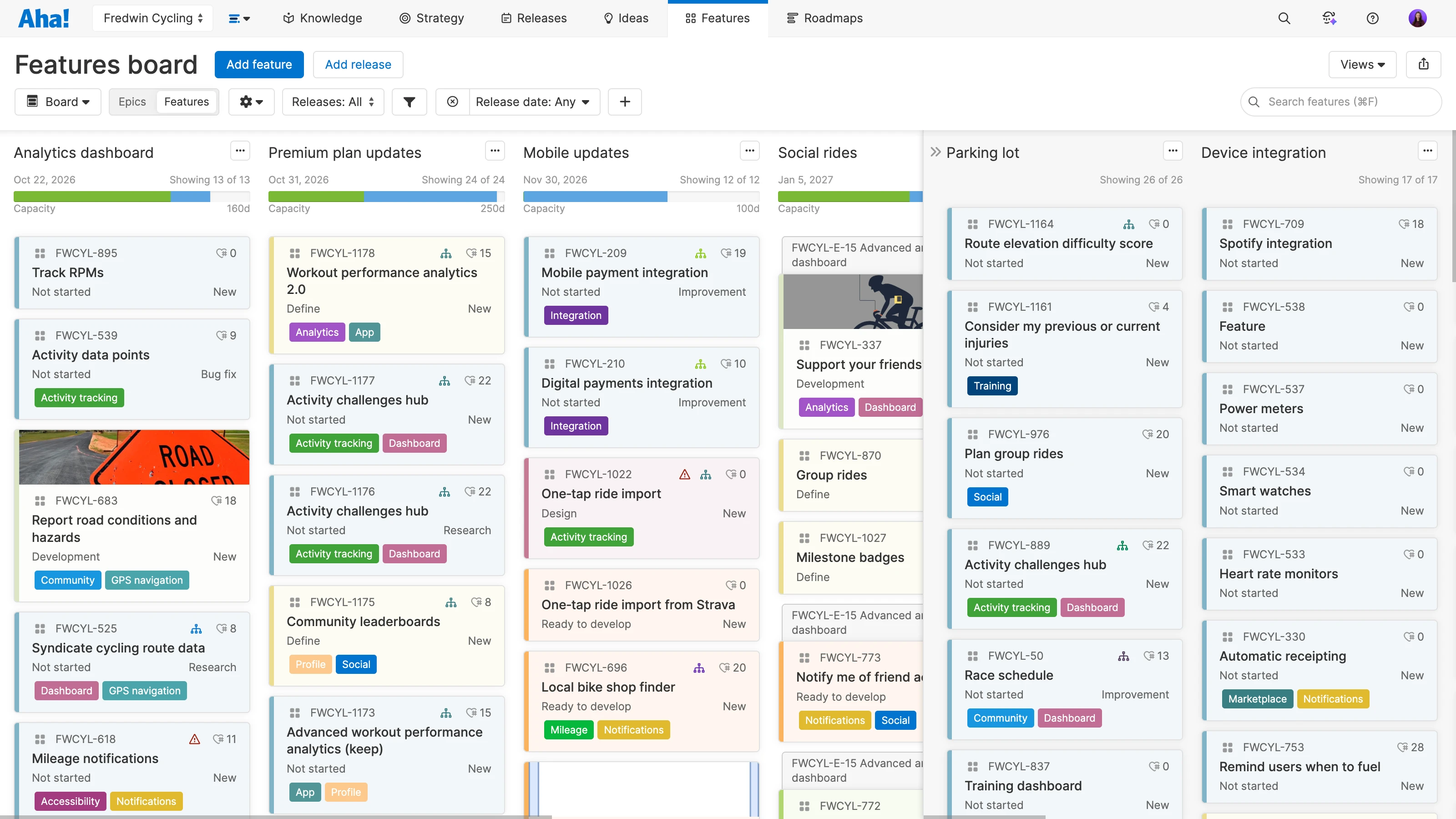1456x819 pixels.
Task: Click Marketplace tag on Automatic receipting card
Action: click(1257, 699)
